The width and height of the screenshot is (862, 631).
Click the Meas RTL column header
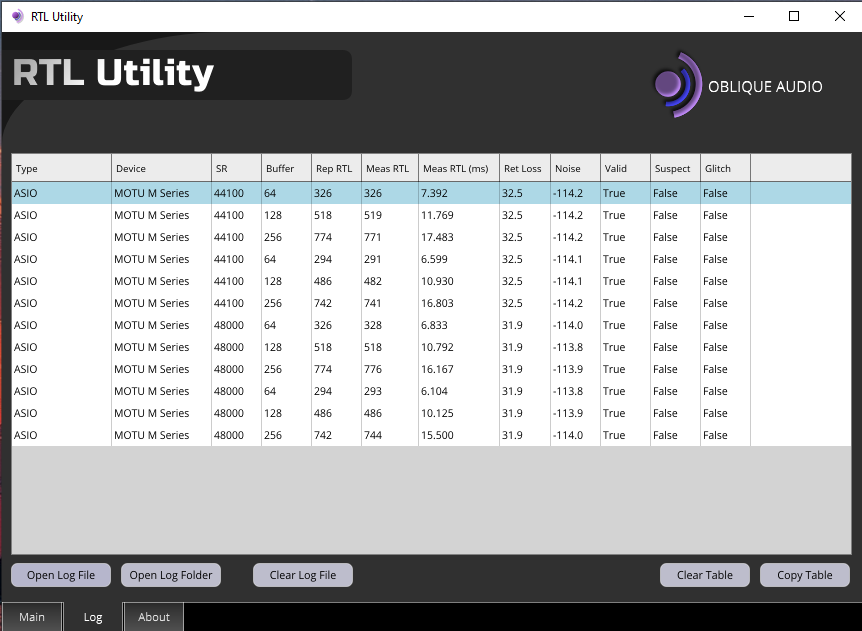390,168
